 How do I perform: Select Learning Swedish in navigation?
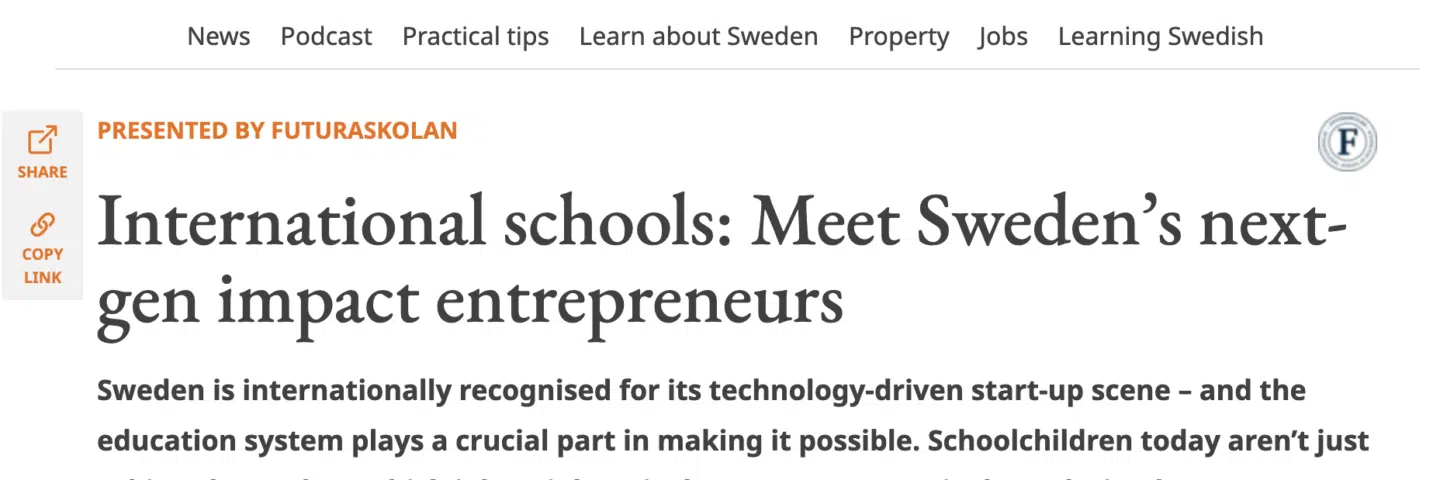1160,37
